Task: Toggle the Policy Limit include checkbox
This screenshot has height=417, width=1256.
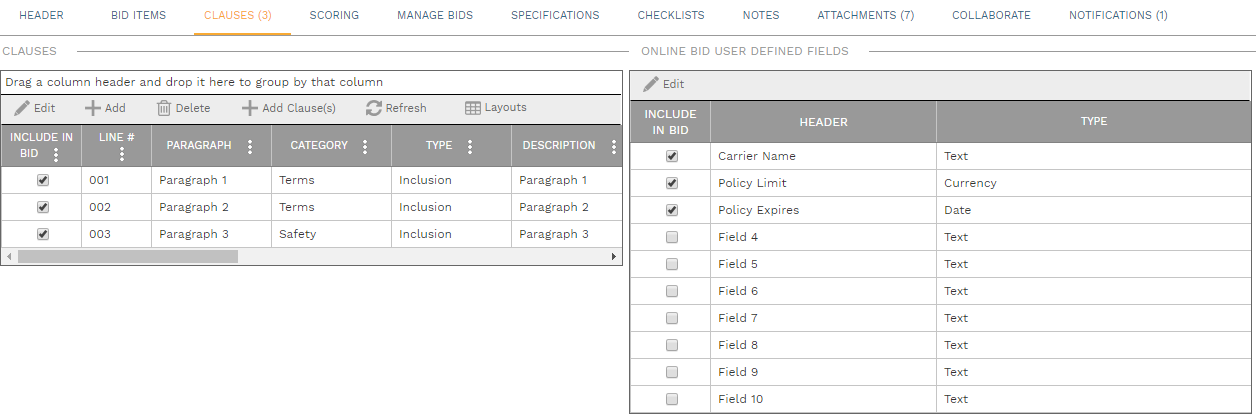Action: 672,183
